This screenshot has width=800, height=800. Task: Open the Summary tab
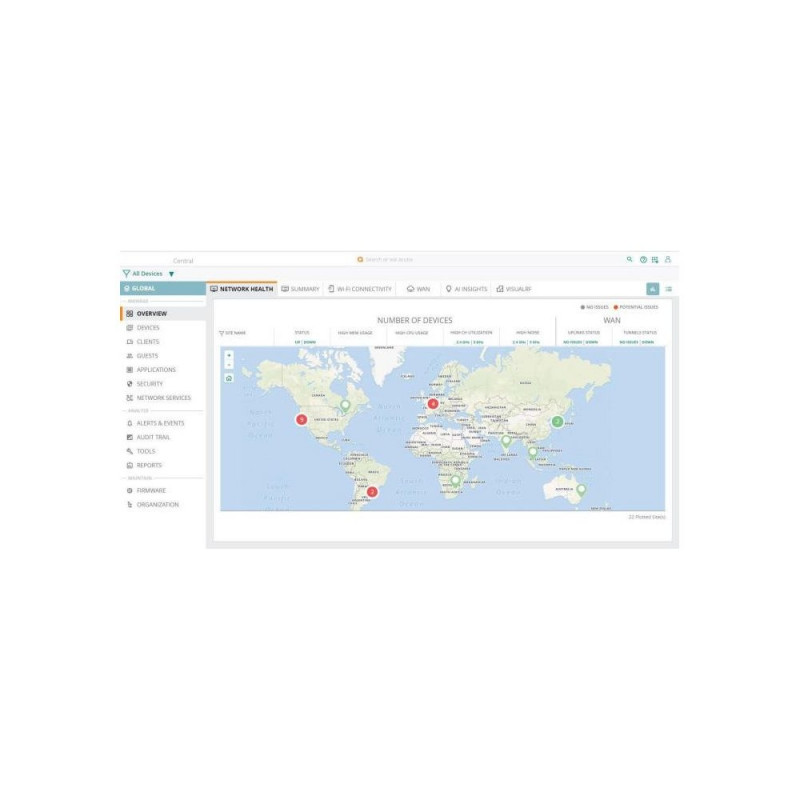coord(300,289)
